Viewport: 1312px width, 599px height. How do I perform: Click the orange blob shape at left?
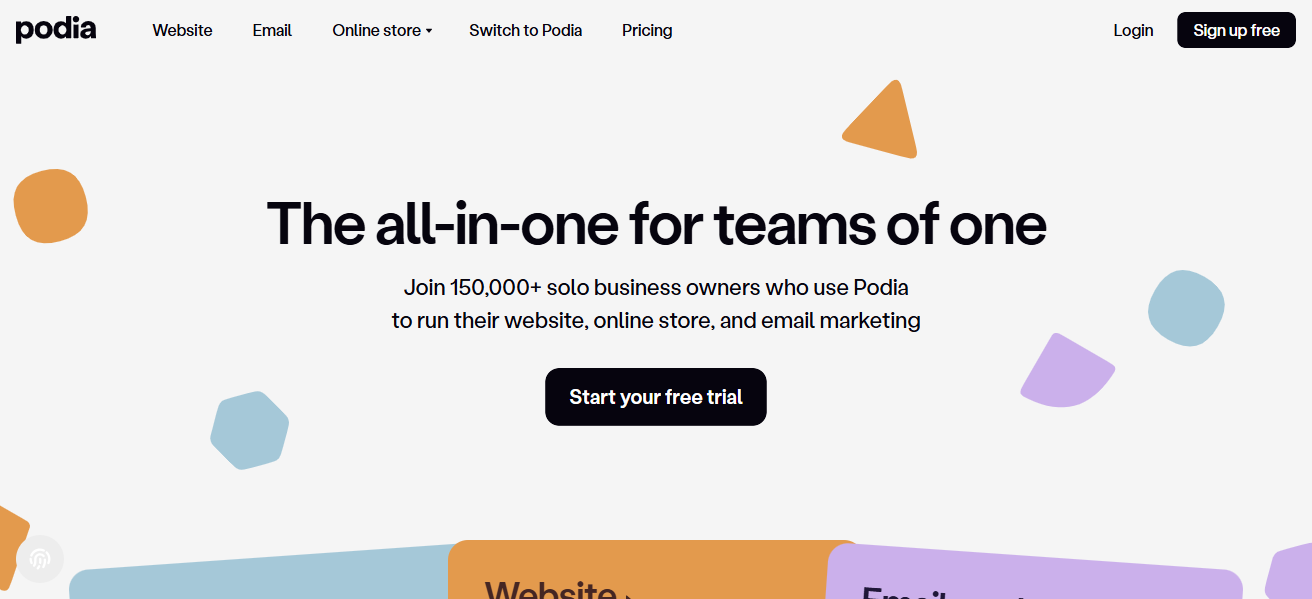point(51,206)
